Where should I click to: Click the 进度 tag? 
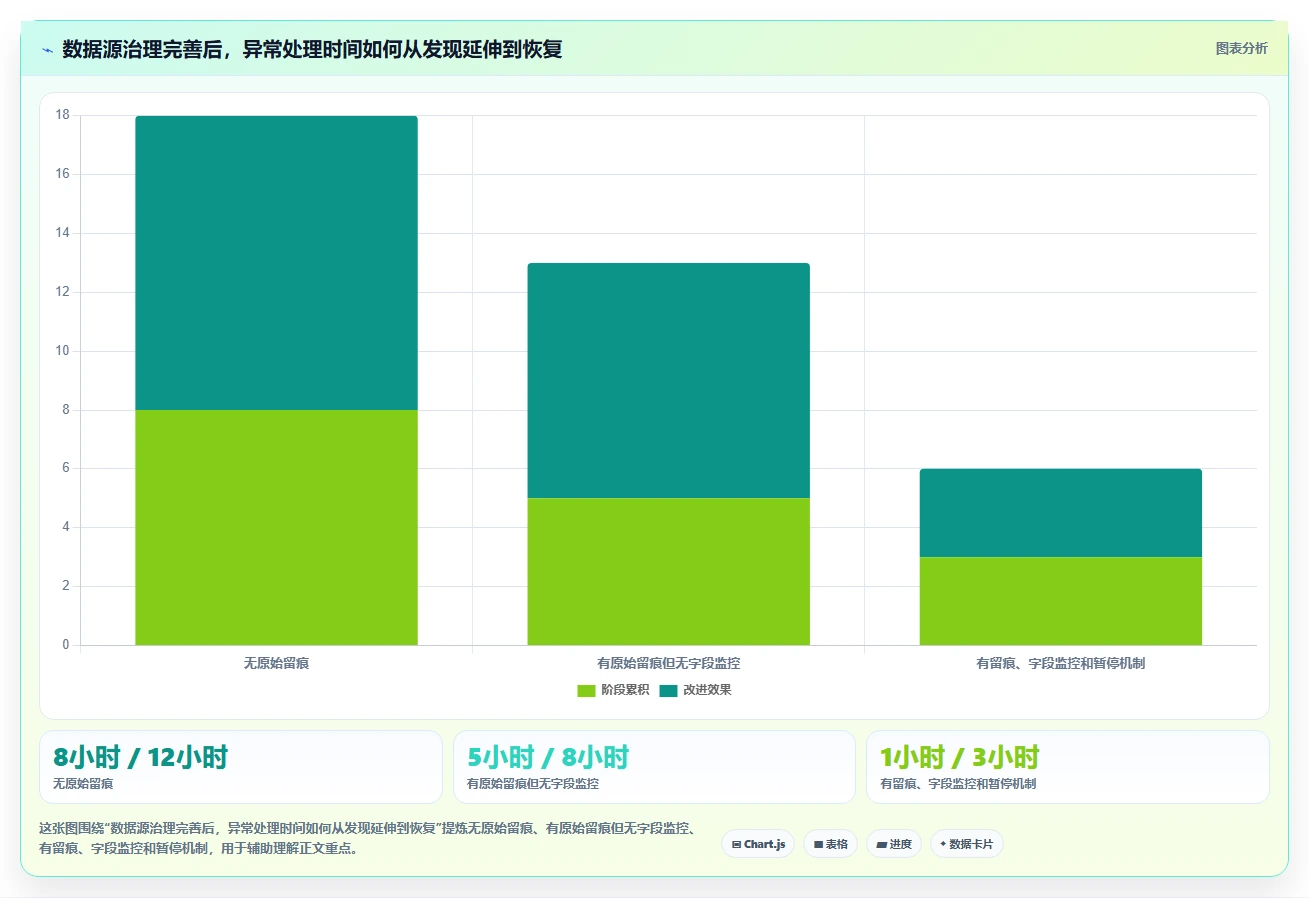(x=894, y=844)
